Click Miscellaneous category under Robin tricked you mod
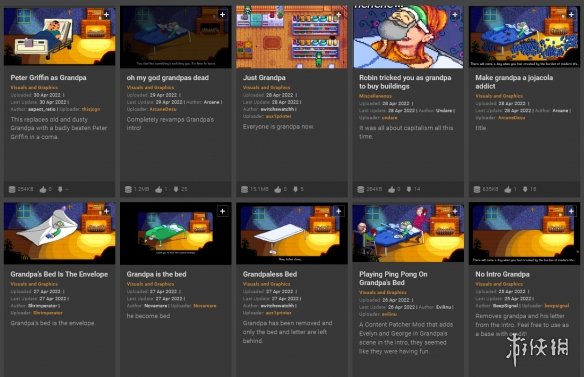The height and width of the screenshot is (377, 584). (x=375, y=96)
